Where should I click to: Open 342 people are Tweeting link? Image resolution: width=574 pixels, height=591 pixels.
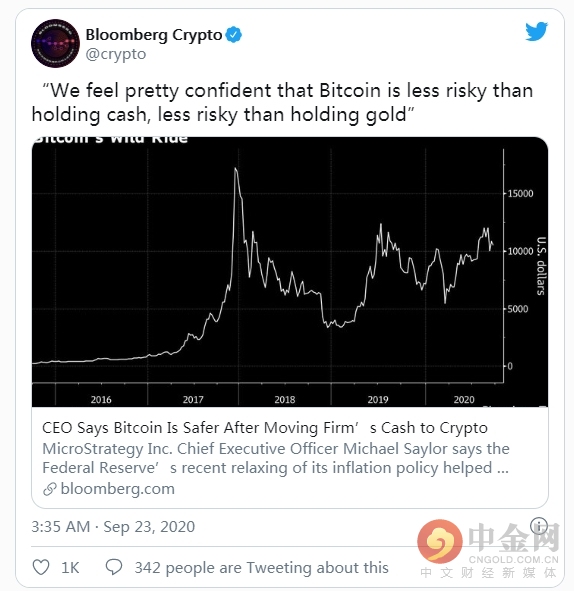(x=262, y=568)
